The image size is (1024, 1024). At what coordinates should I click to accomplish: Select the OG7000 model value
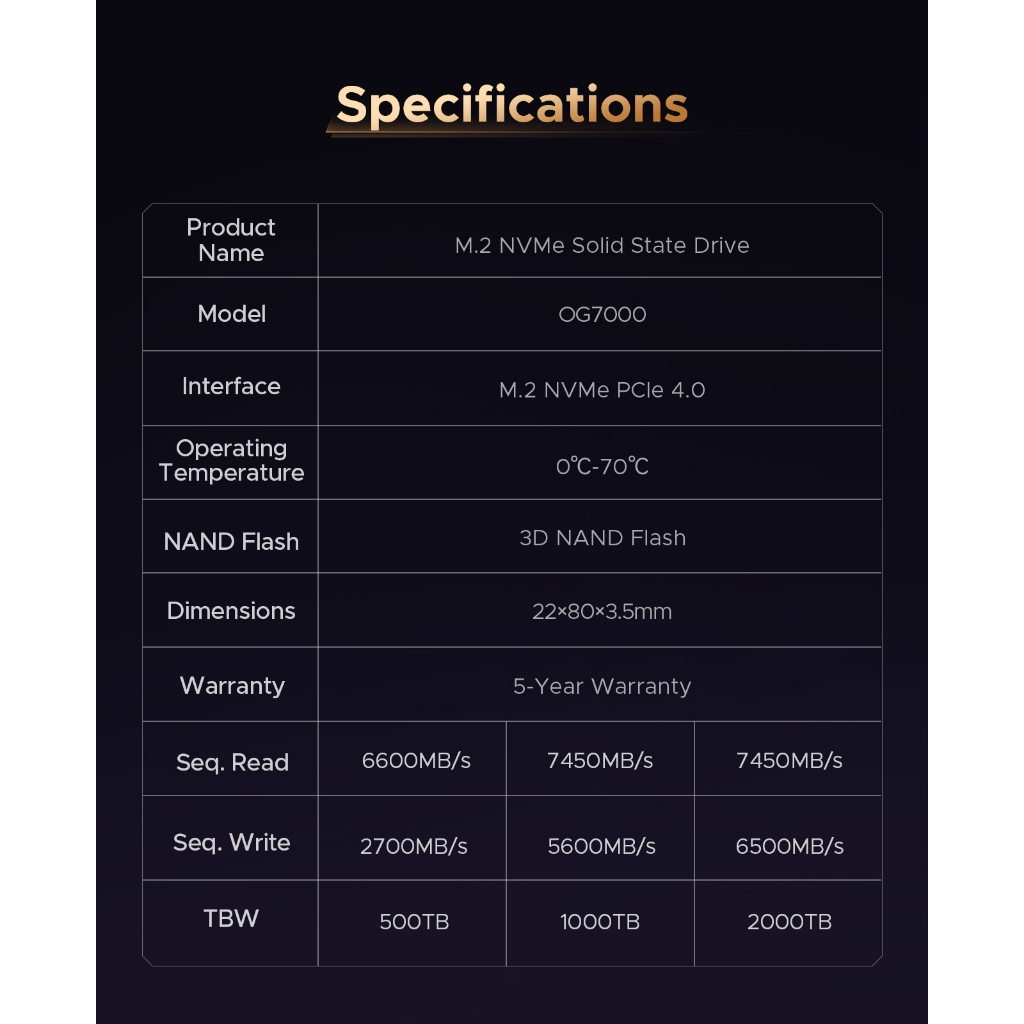click(601, 315)
